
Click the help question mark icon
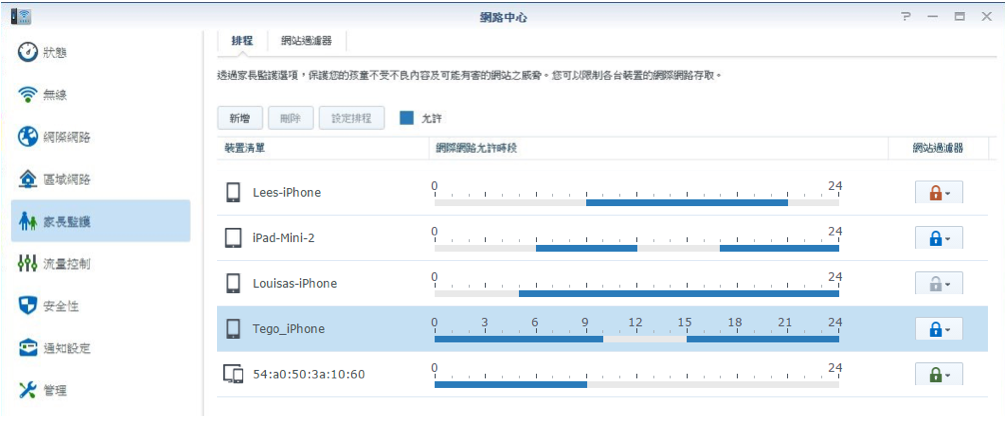click(x=906, y=17)
